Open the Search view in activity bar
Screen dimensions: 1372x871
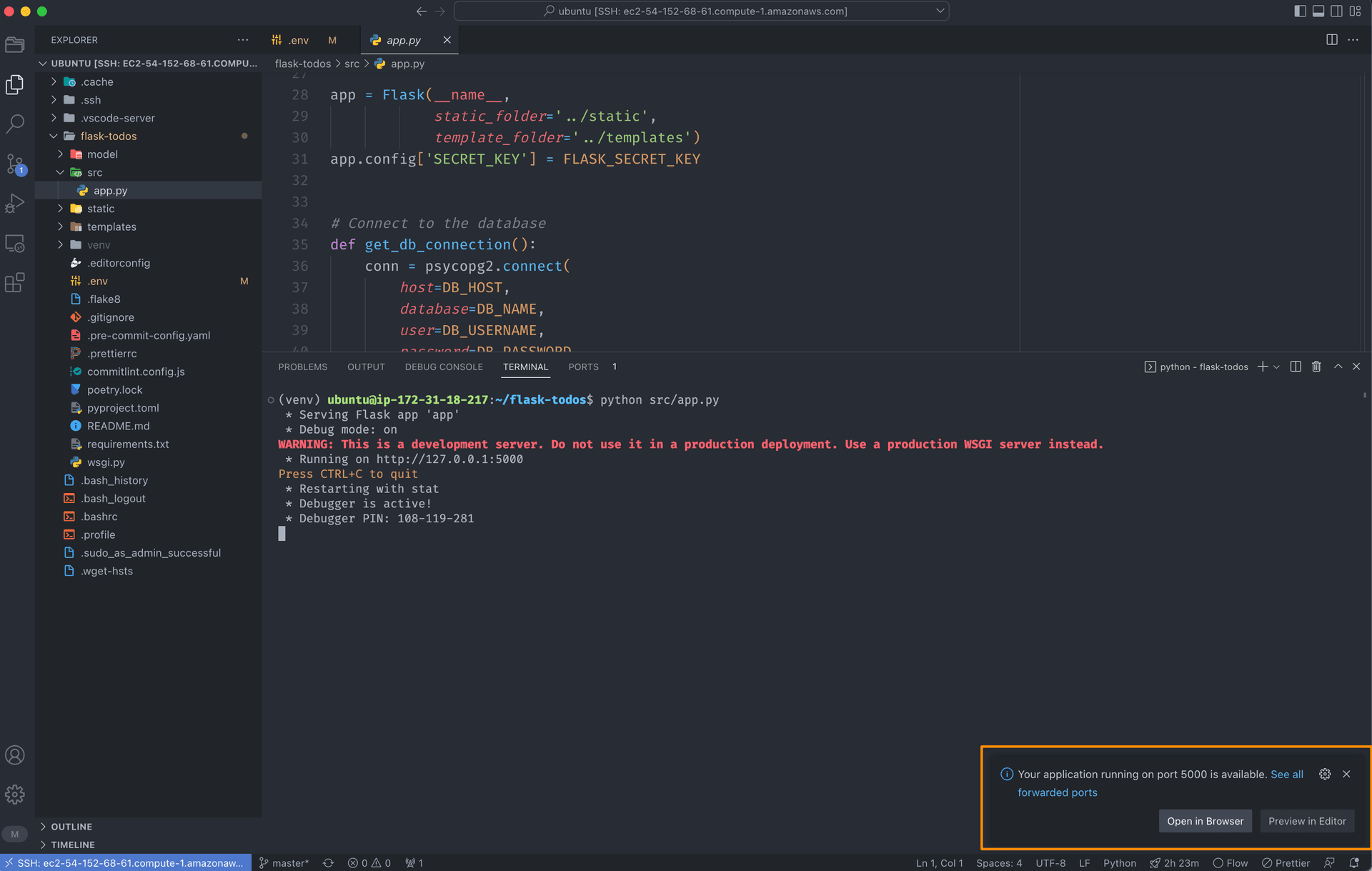click(x=15, y=124)
